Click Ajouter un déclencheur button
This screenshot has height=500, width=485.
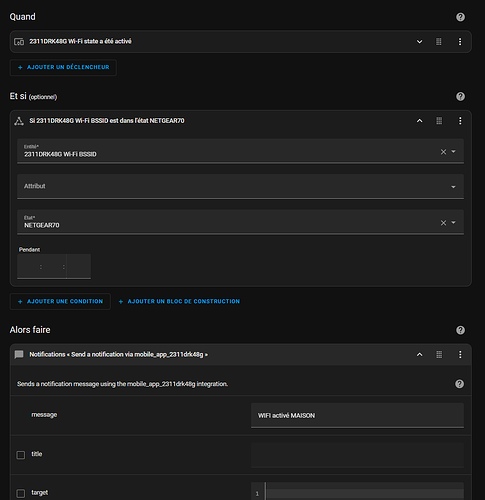point(63,67)
